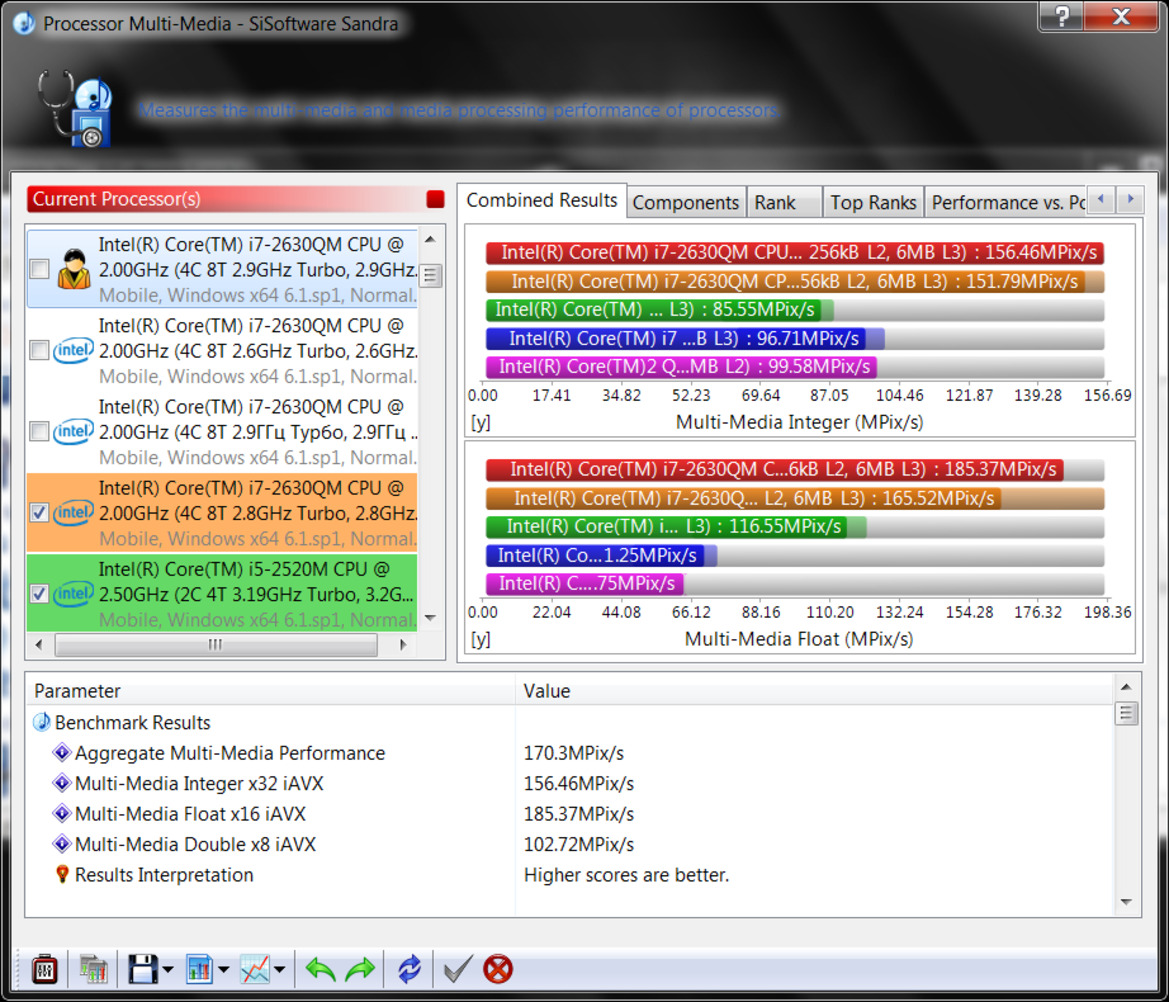Click 'Higher scores are better.' text

pyautogui.click(x=626, y=875)
